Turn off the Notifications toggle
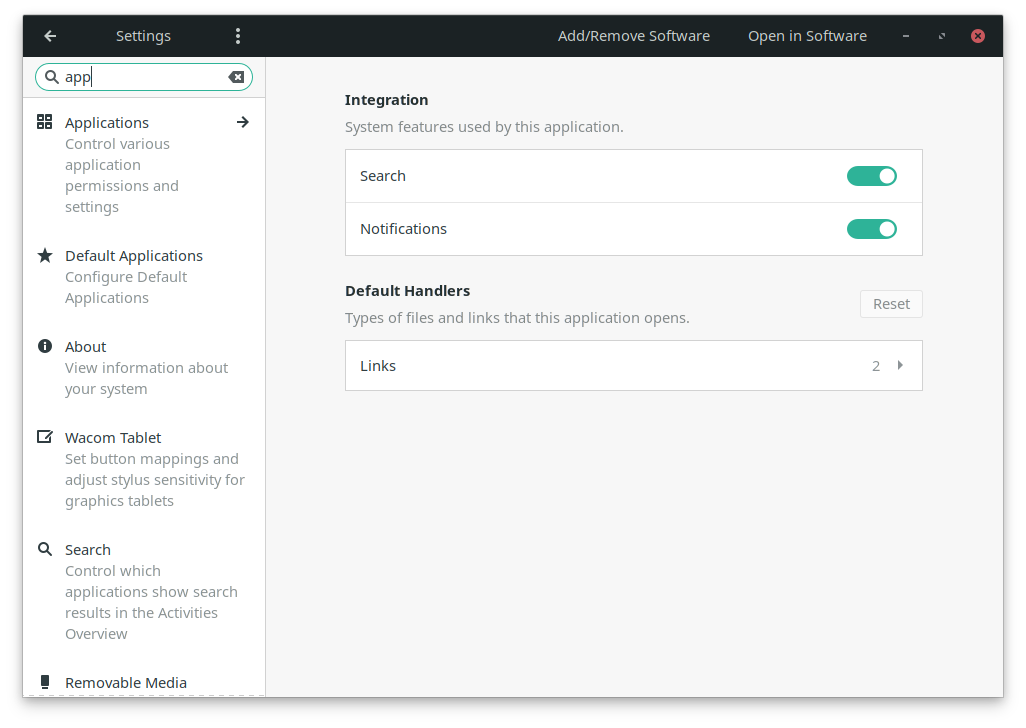The height and width of the screenshot is (728, 1026). click(x=871, y=229)
